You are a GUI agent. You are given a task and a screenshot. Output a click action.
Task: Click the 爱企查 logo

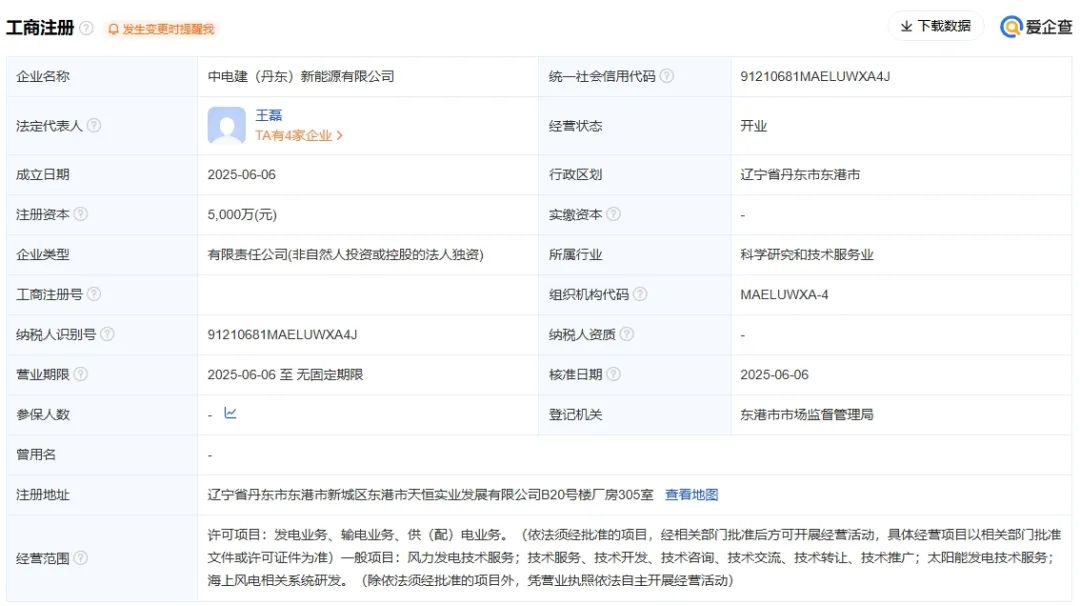click(1036, 27)
